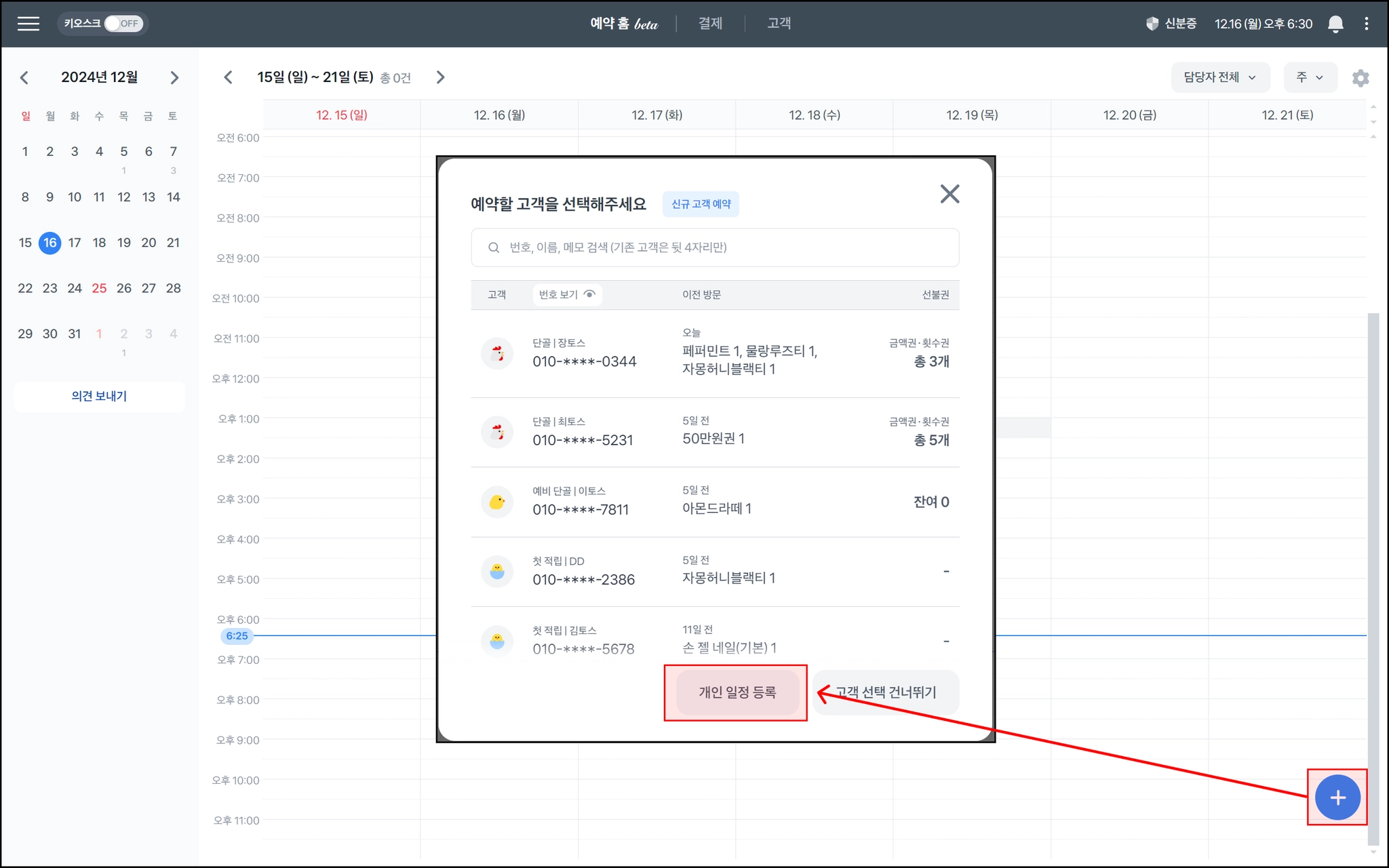Click the notification bell icon

[x=1335, y=24]
